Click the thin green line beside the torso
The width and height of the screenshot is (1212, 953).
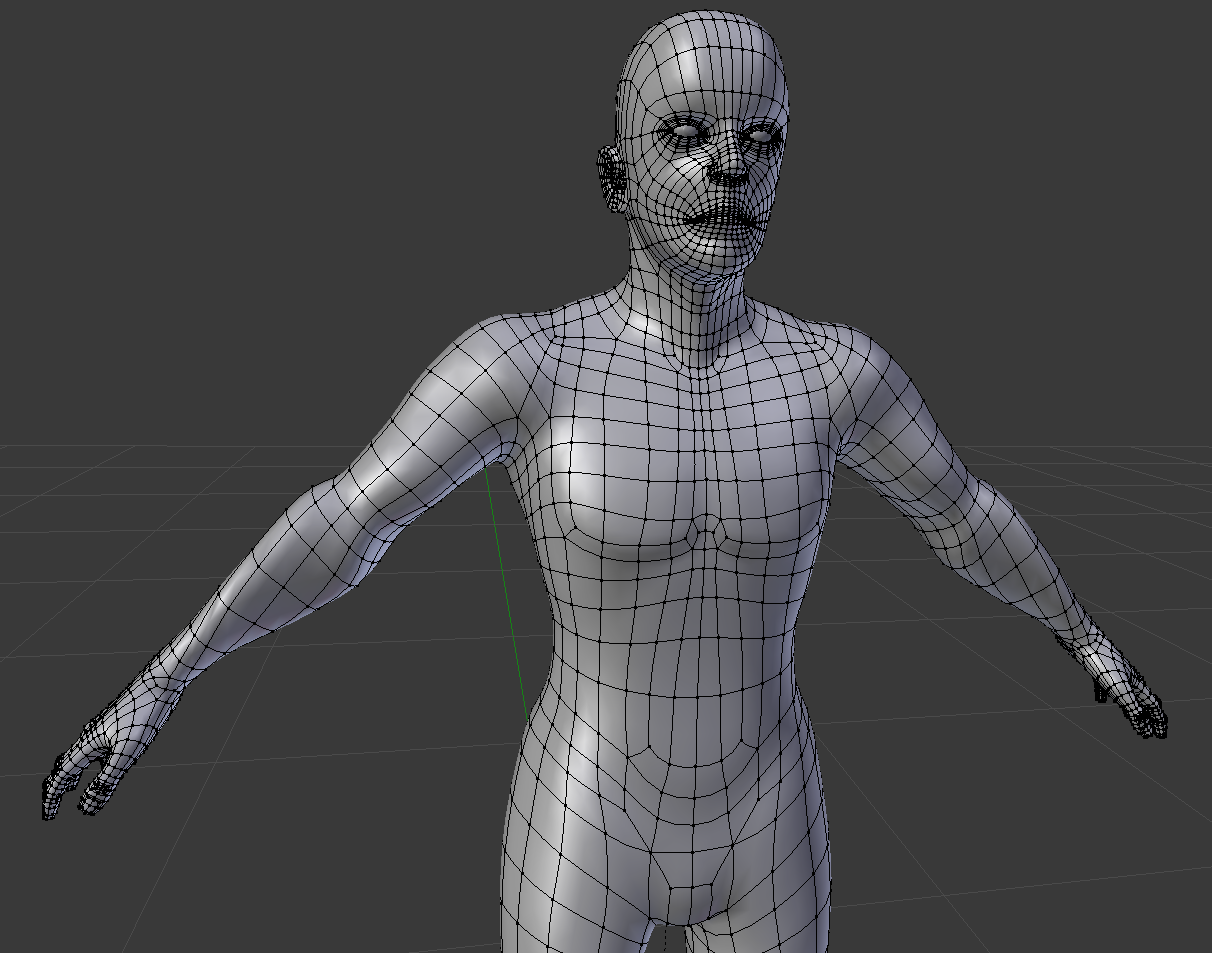(x=507, y=593)
